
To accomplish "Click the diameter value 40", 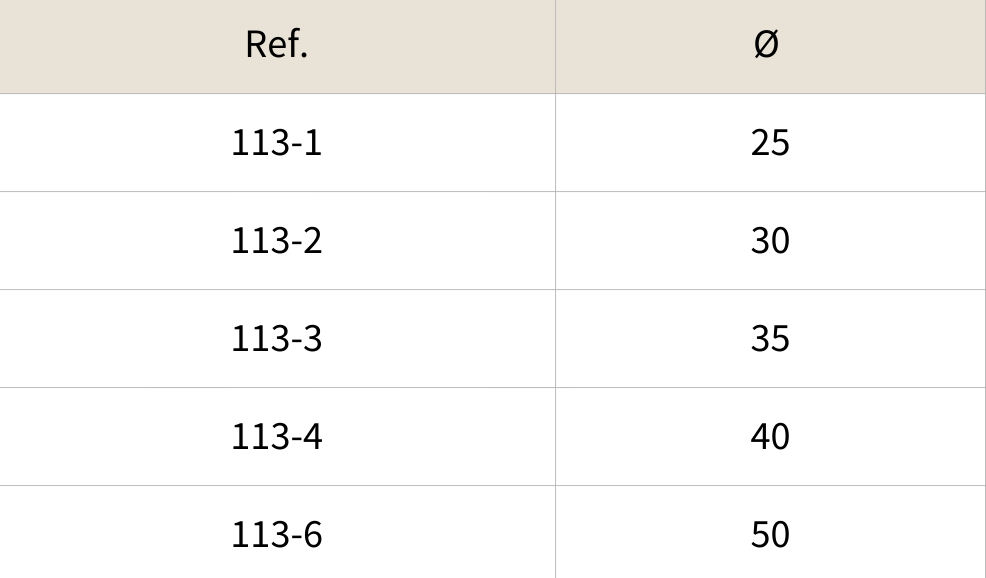I will 769,437.
